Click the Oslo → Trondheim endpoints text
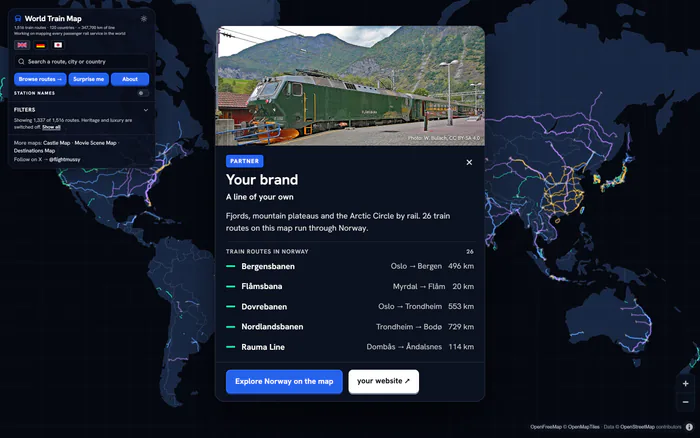 tap(410, 307)
